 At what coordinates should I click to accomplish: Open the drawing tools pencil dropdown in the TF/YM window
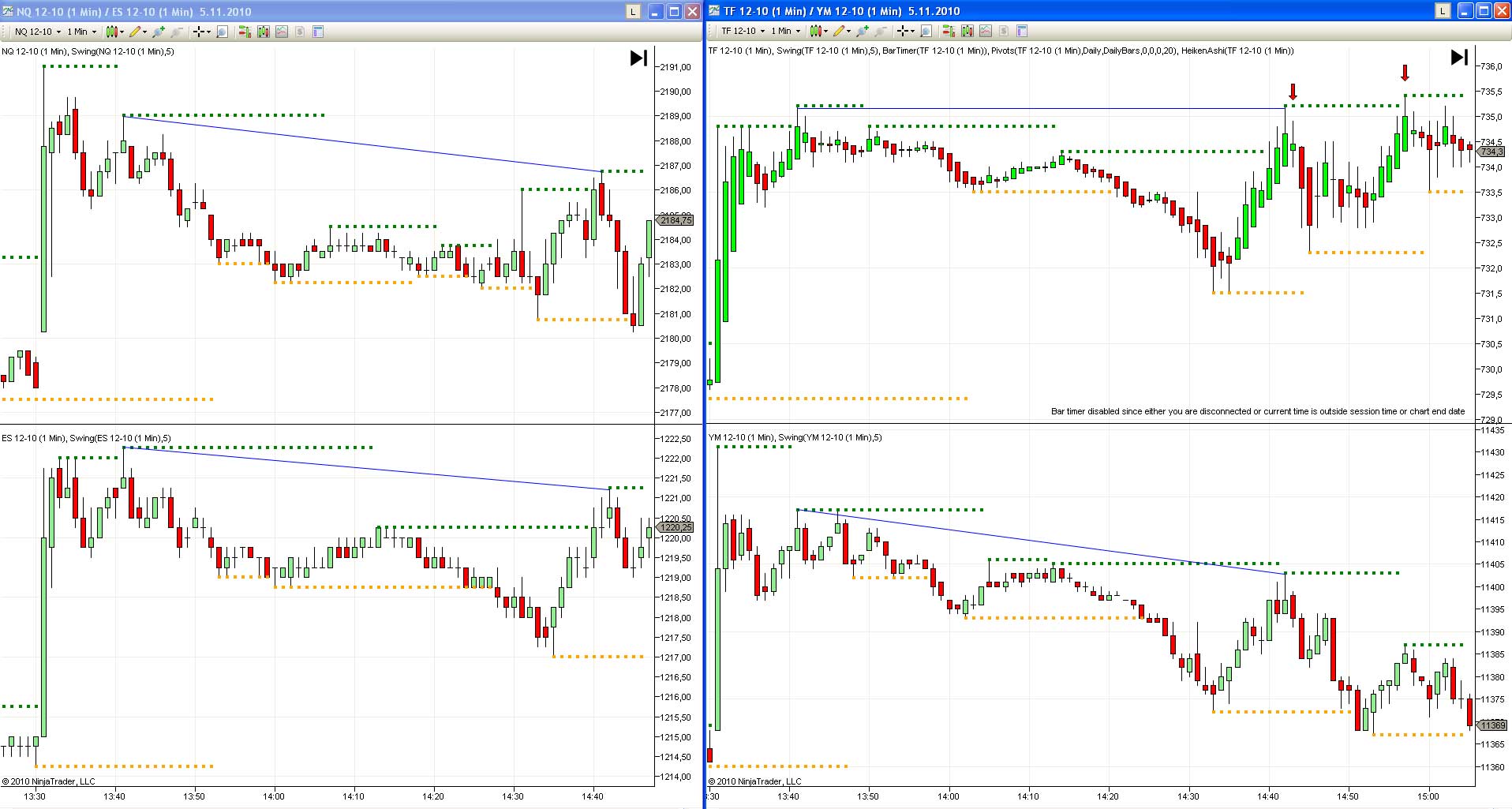click(843, 31)
